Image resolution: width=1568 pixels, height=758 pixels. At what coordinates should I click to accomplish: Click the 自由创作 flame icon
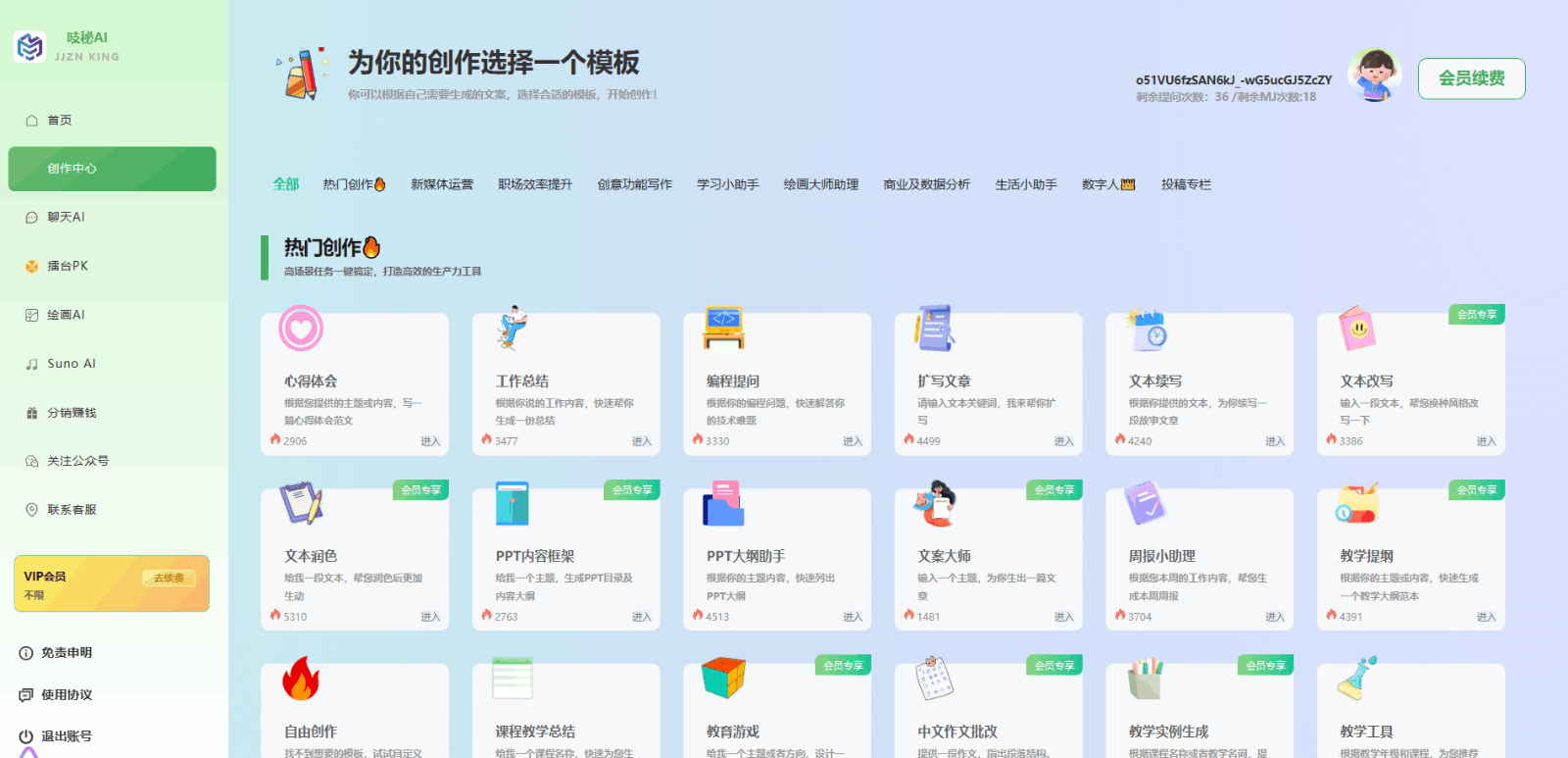(x=301, y=679)
